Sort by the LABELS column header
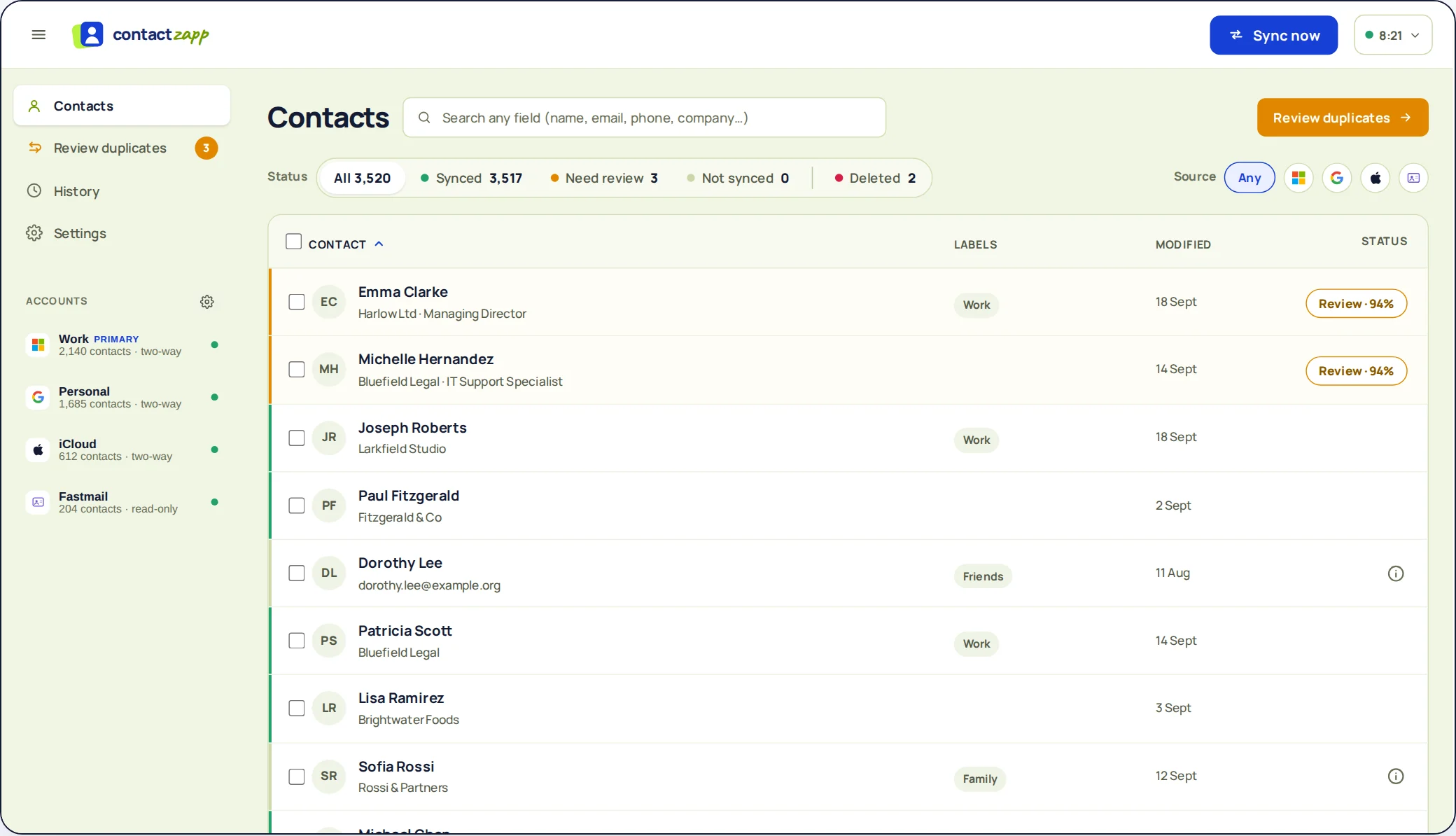The width and height of the screenshot is (1456, 836). tap(975, 244)
